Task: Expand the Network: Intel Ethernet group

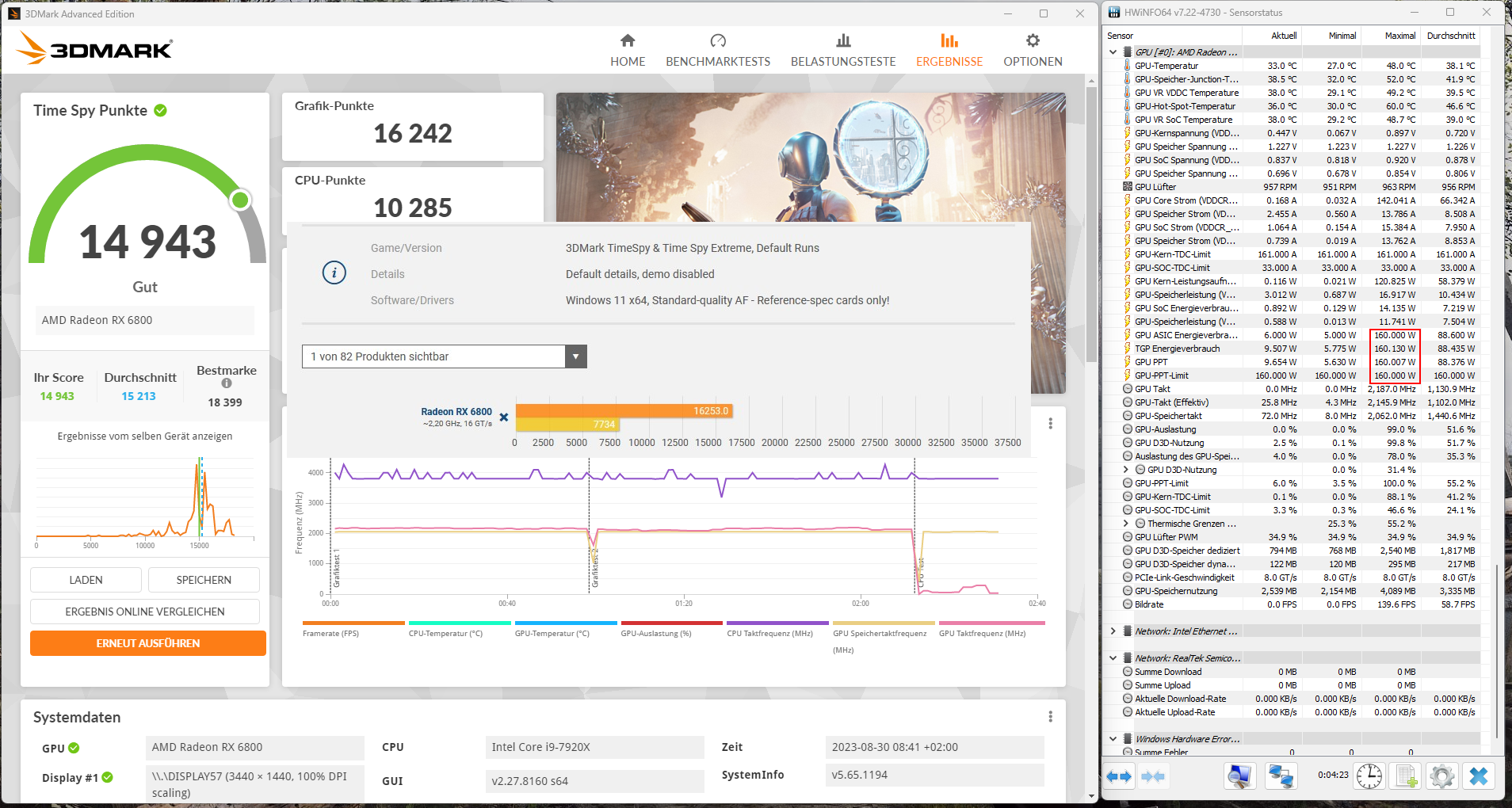Action: pos(1113,631)
